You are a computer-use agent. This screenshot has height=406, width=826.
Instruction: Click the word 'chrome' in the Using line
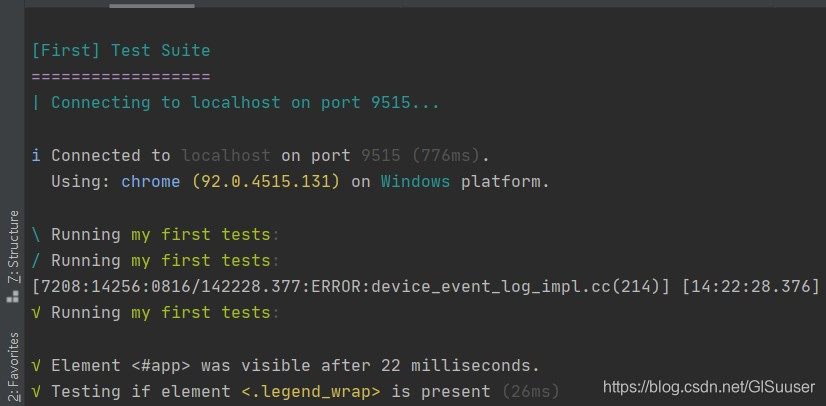(151, 182)
